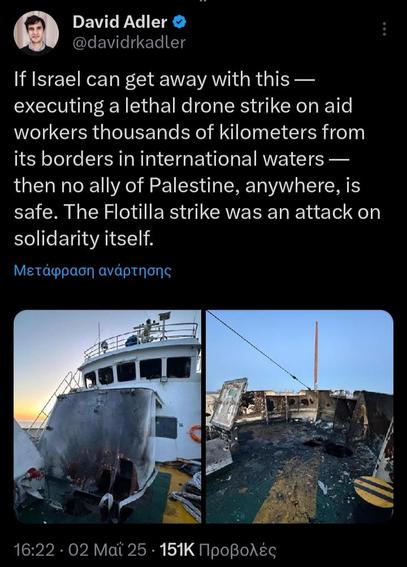Click the David Adler display name

[x=120, y=22]
